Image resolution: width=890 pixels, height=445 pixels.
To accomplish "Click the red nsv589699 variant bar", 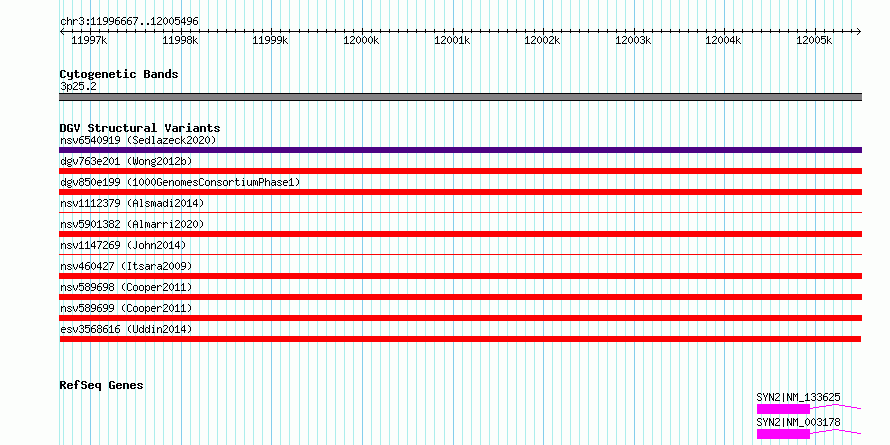I will click(460, 318).
